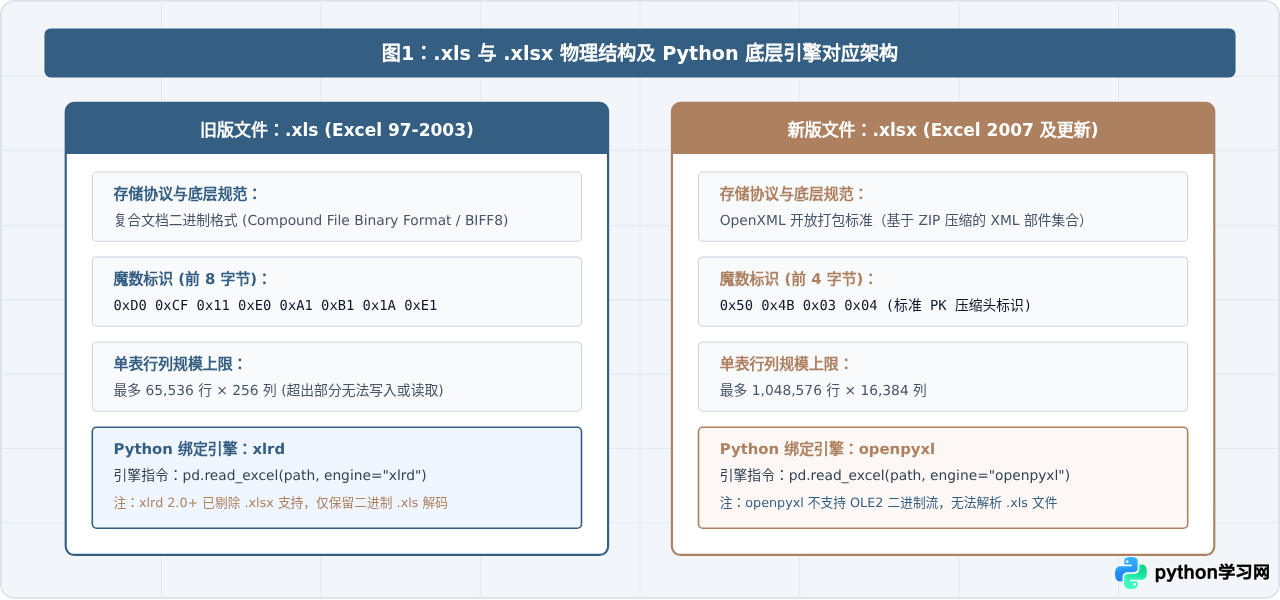Click the 'openpyxl 不支持 OLE2 二进制流' note
Viewport: 1280px width, 600px height.
point(888,502)
